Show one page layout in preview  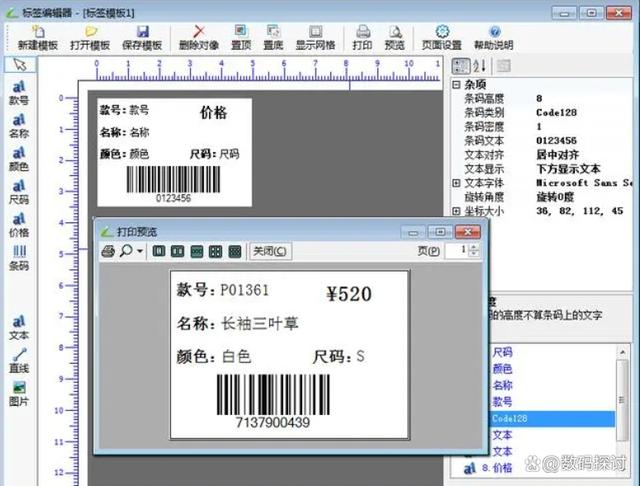pyautogui.click(x=159, y=251)
